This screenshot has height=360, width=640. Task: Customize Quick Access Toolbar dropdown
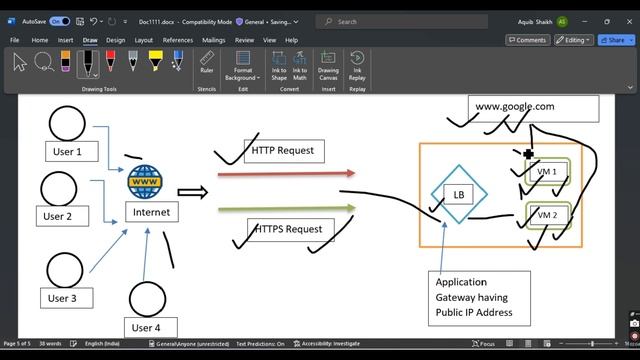[125, 22]
